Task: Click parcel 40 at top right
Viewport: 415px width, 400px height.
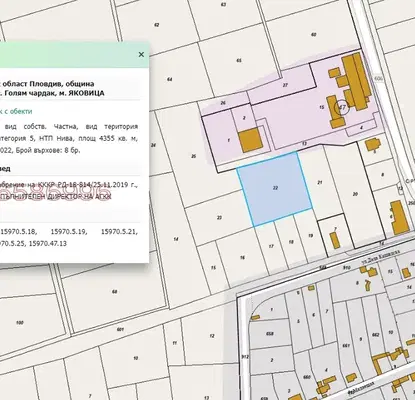Action: [x=313, y=35]
